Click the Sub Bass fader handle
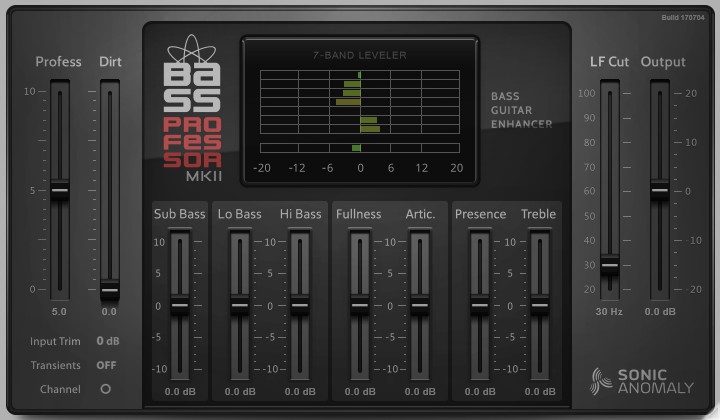 pyautogui.click(x=180, y=306)
